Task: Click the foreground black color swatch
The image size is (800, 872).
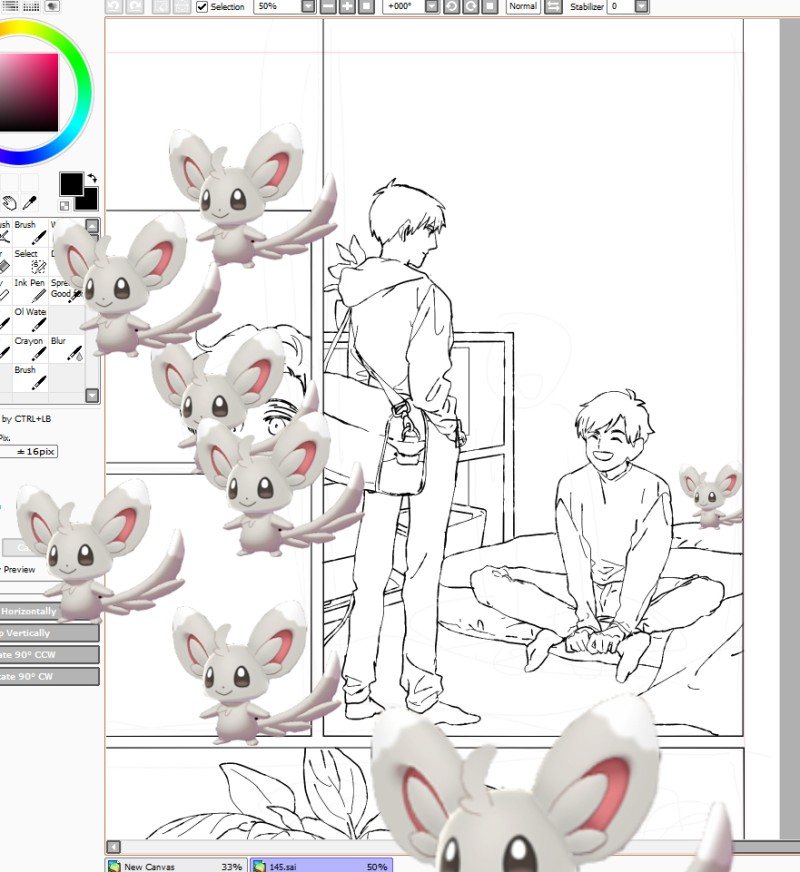Action: pyautogui.click(x=71, y=183)
